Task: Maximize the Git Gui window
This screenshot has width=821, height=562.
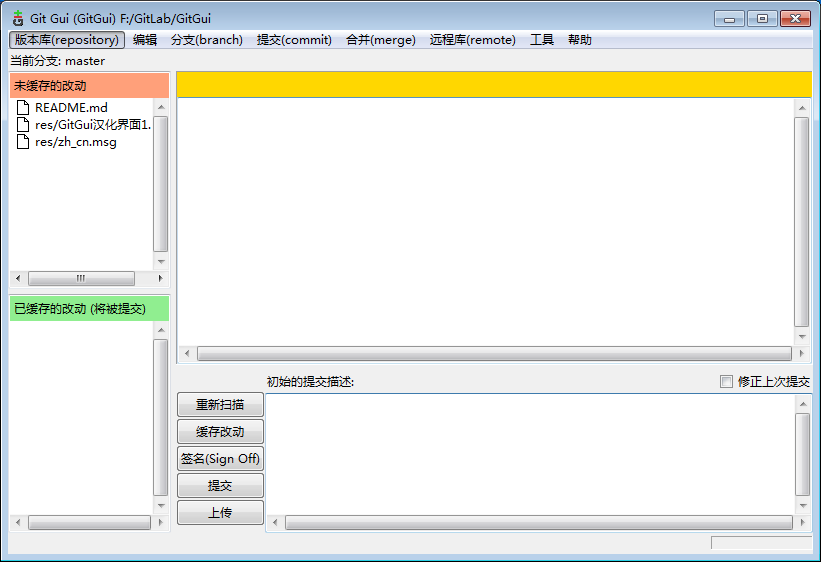Action: [x=762, y=19]
